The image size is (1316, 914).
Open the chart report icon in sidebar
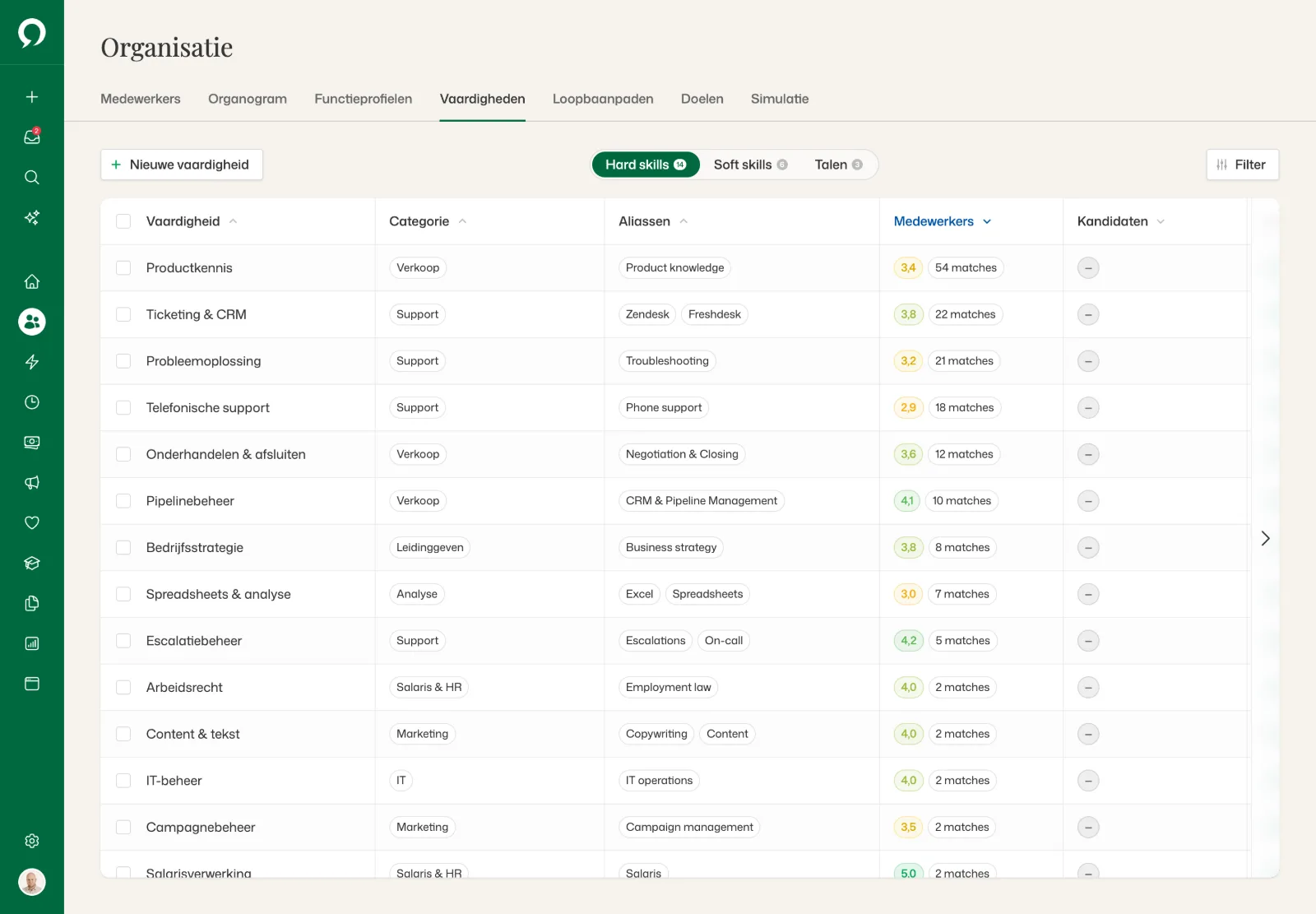tap(32, 644)
